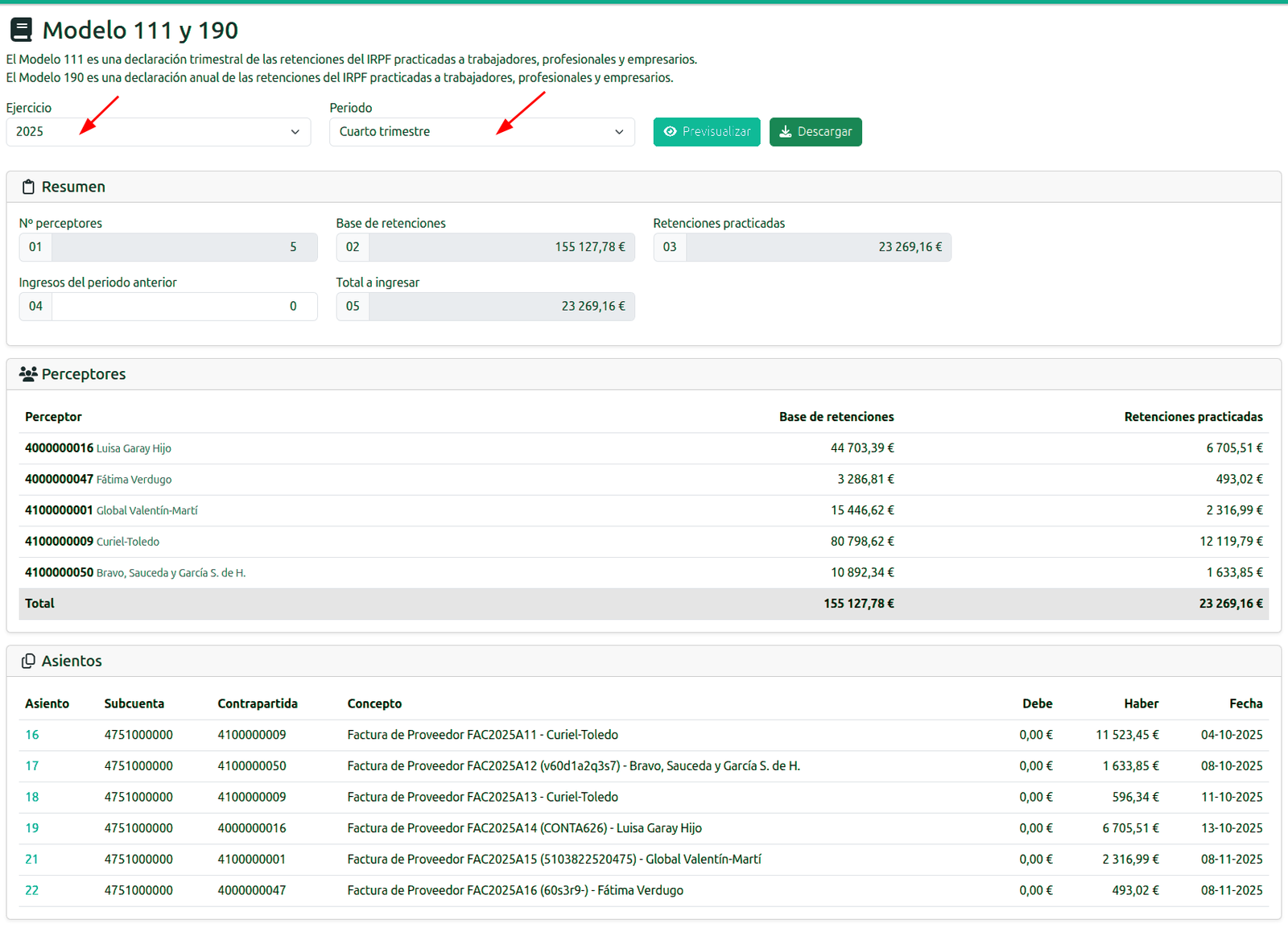
Task: Open asiento number 21 link
Action: (32, 859)
